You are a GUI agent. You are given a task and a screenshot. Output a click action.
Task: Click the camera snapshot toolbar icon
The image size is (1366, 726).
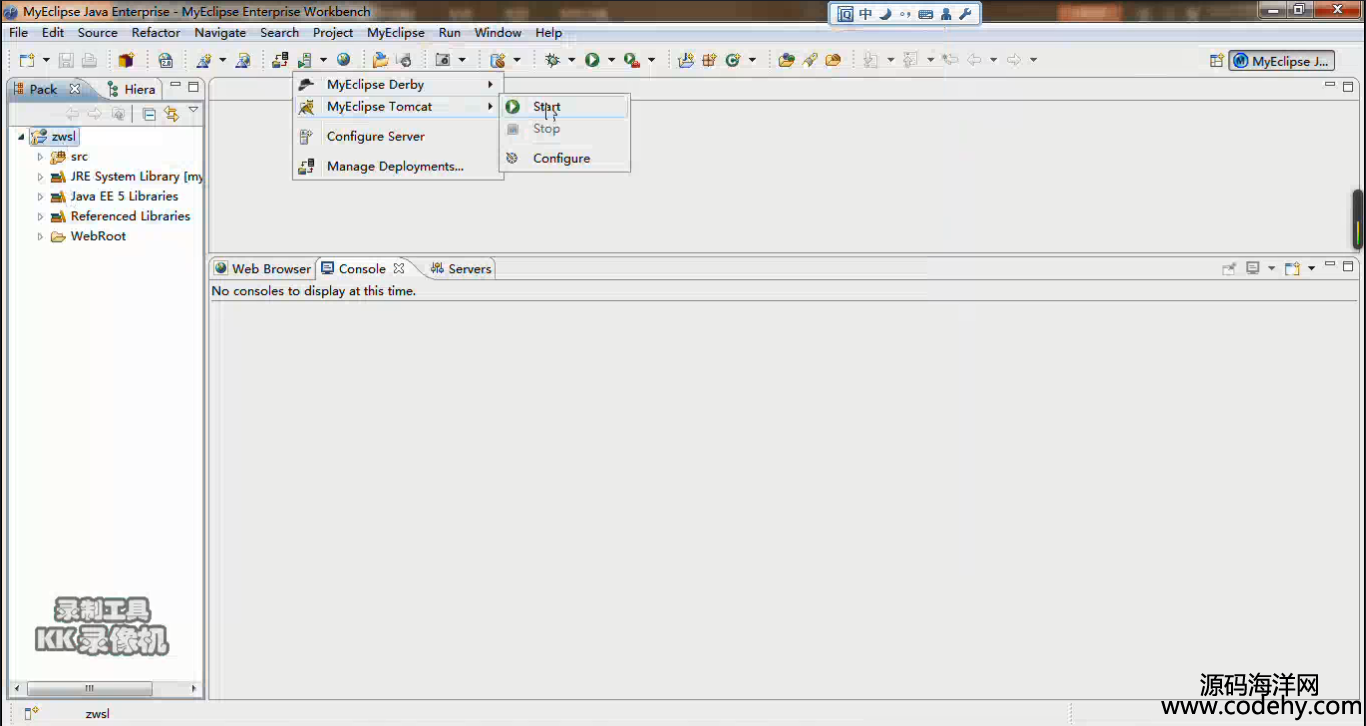click(x=443, y=60)
